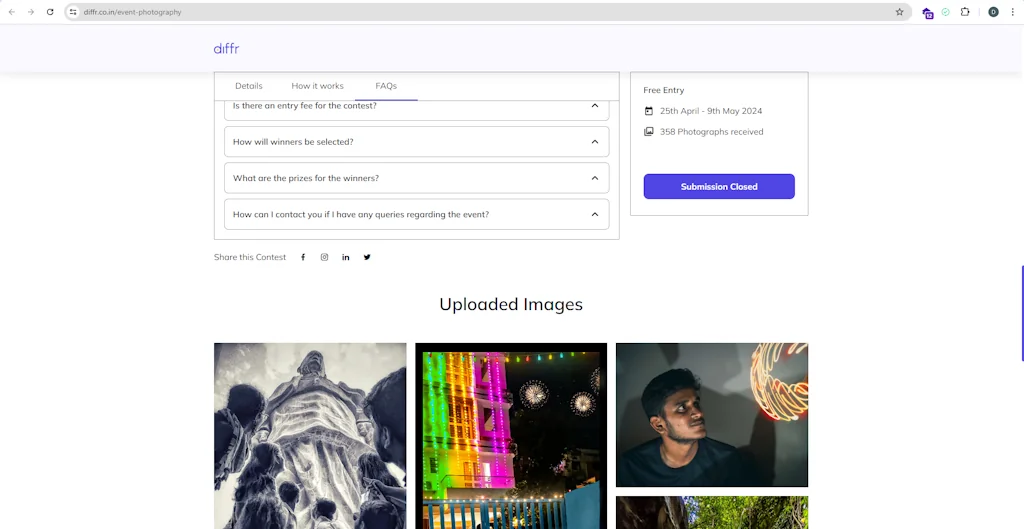Open the purple extension icon with badge
The image size is (1024, 529).
(x=927, y=12)
